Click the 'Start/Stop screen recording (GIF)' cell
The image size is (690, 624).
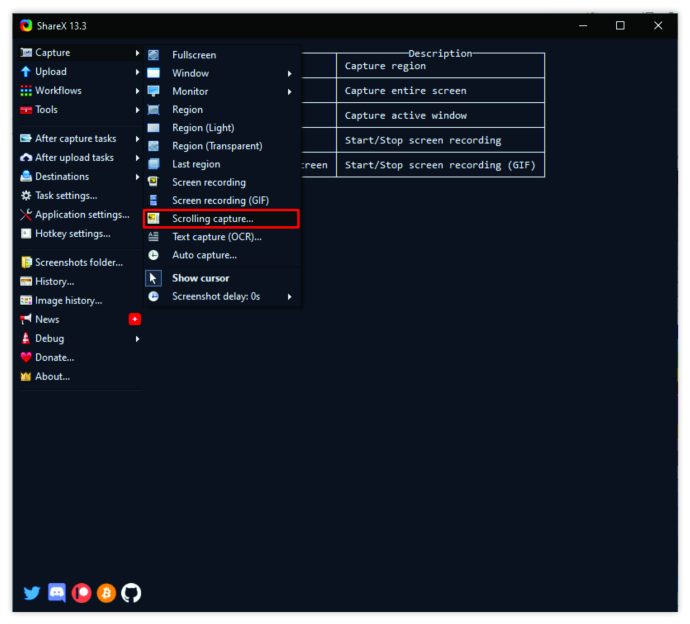(440, 165)
